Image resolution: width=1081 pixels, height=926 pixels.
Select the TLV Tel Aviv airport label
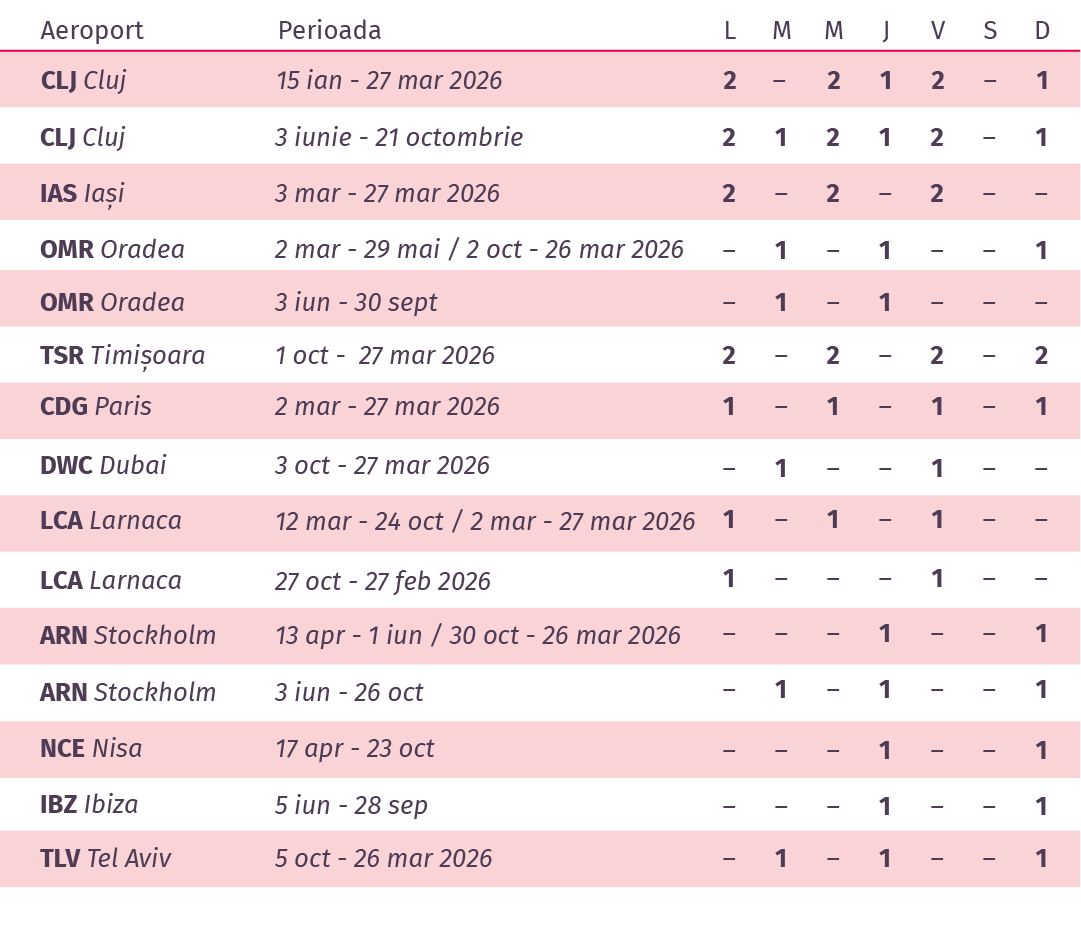[105, 858]
